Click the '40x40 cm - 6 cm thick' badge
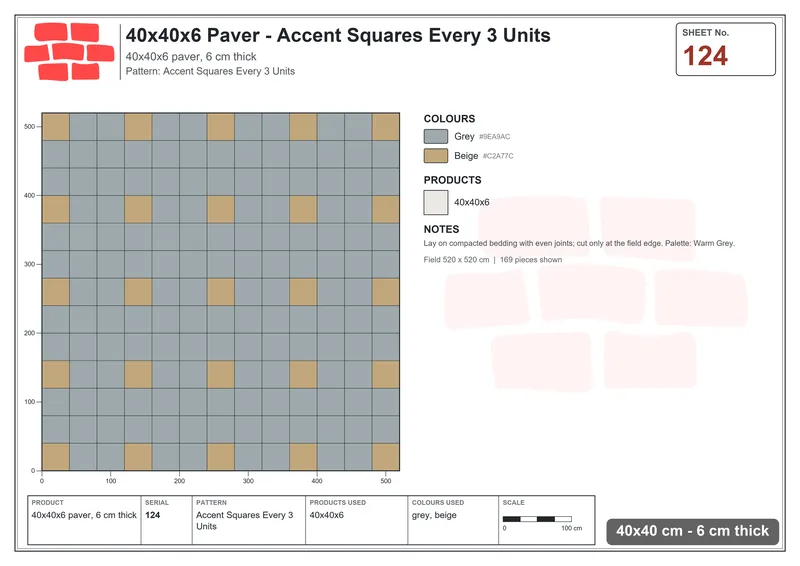 692,531
